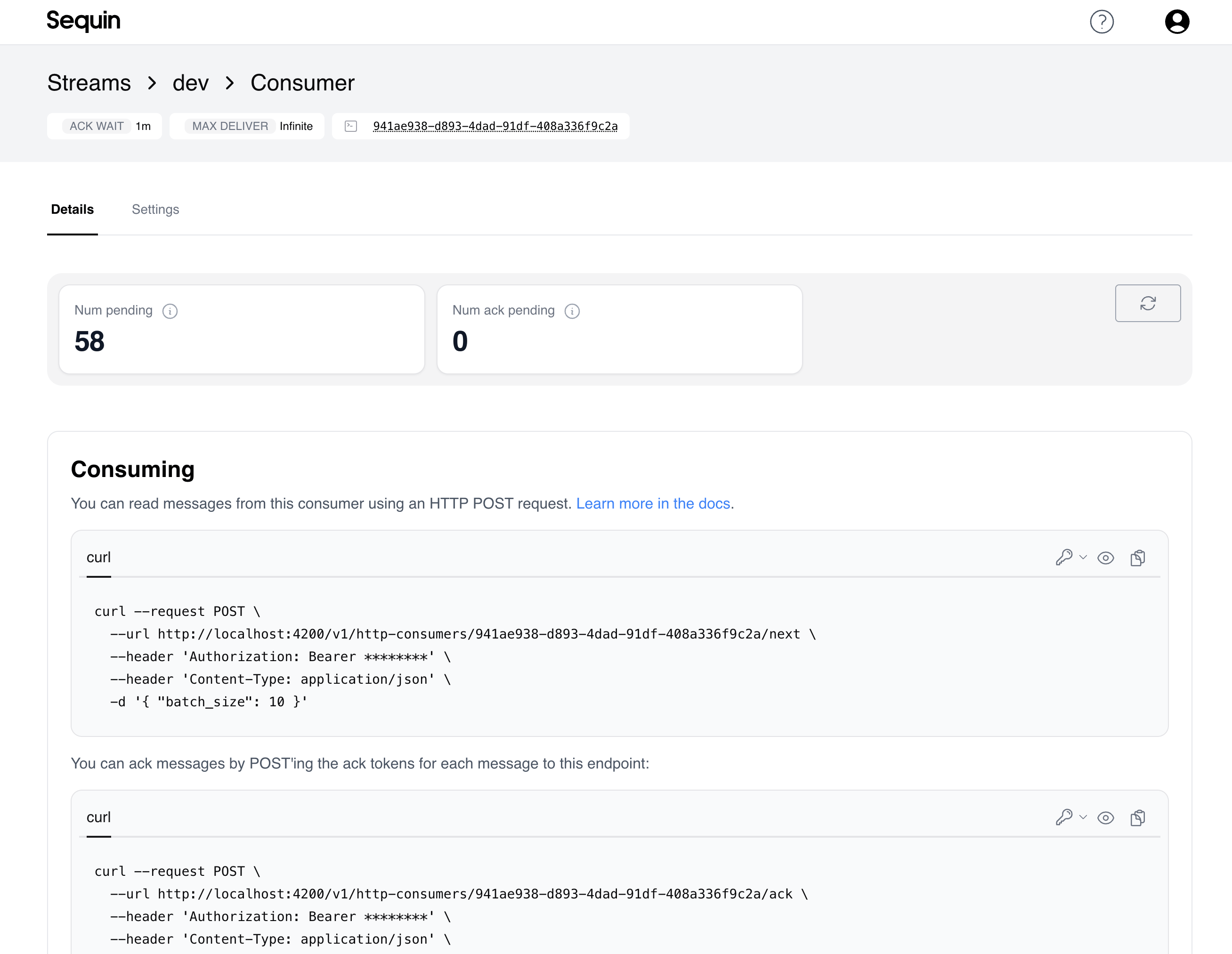Open the help question-mark icon
1232x954 pixels.
coord(1101,22)
